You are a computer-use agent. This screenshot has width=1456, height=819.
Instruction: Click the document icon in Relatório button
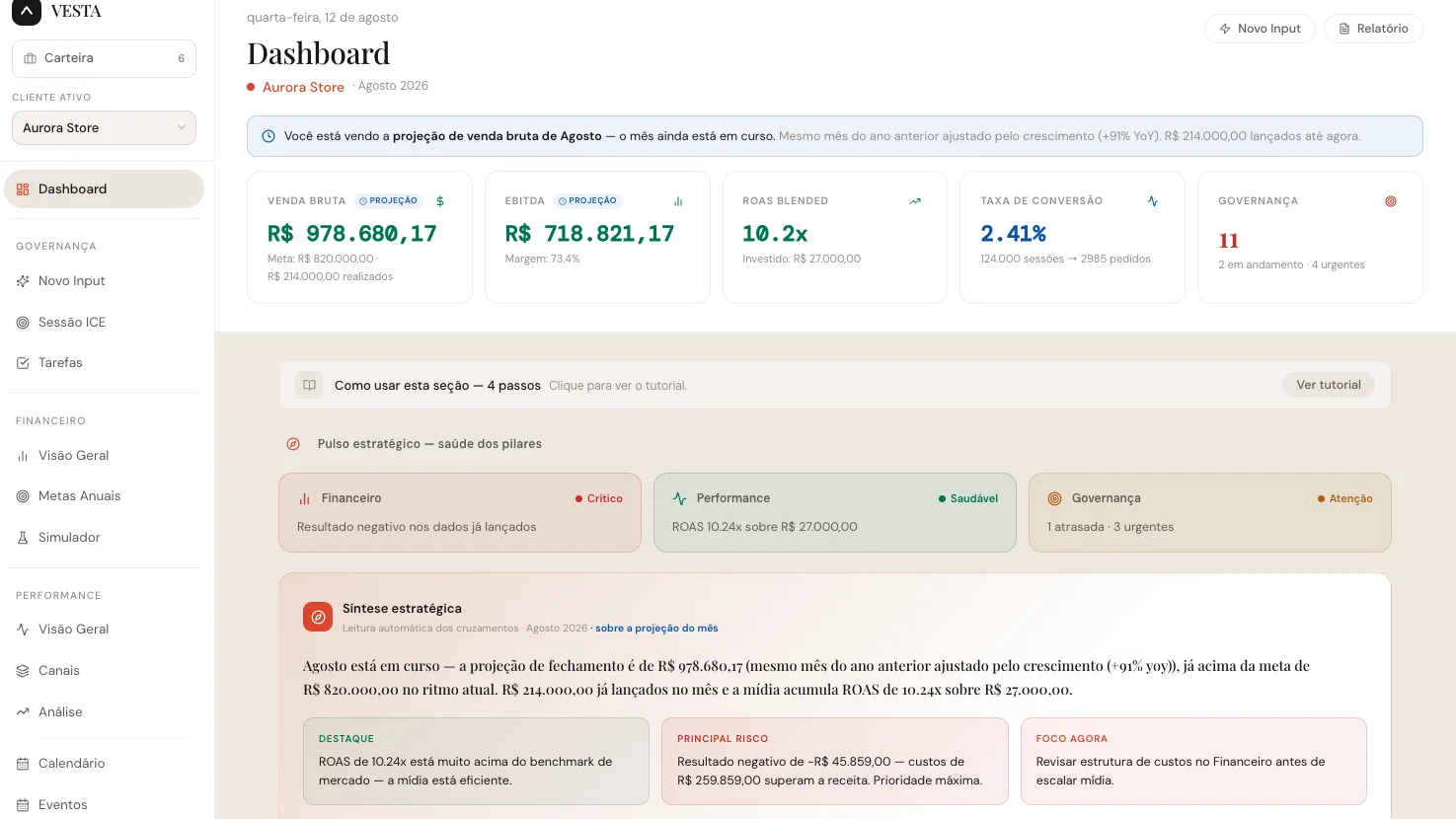pos(1344,29)
